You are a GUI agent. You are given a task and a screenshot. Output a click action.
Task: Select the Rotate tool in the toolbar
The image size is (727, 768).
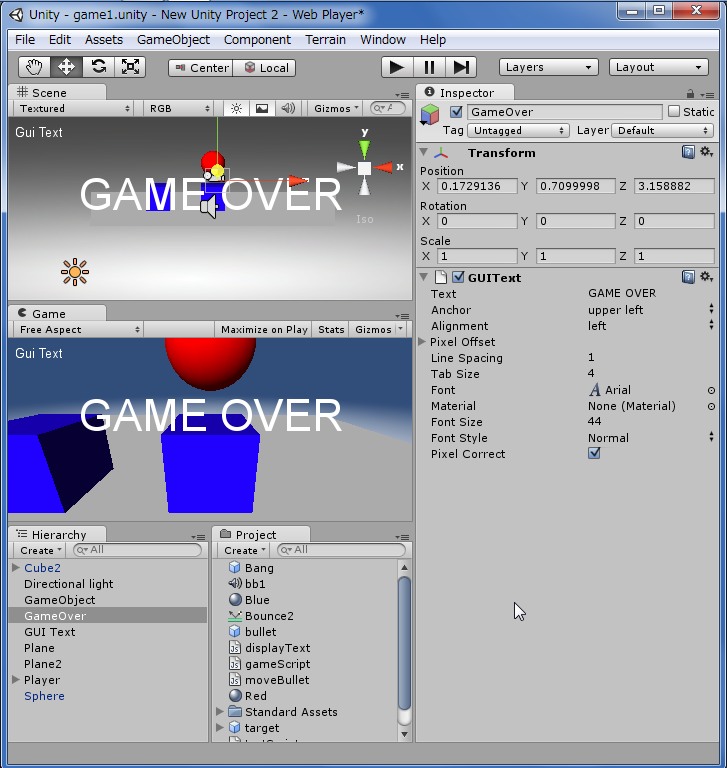[98, 67]
